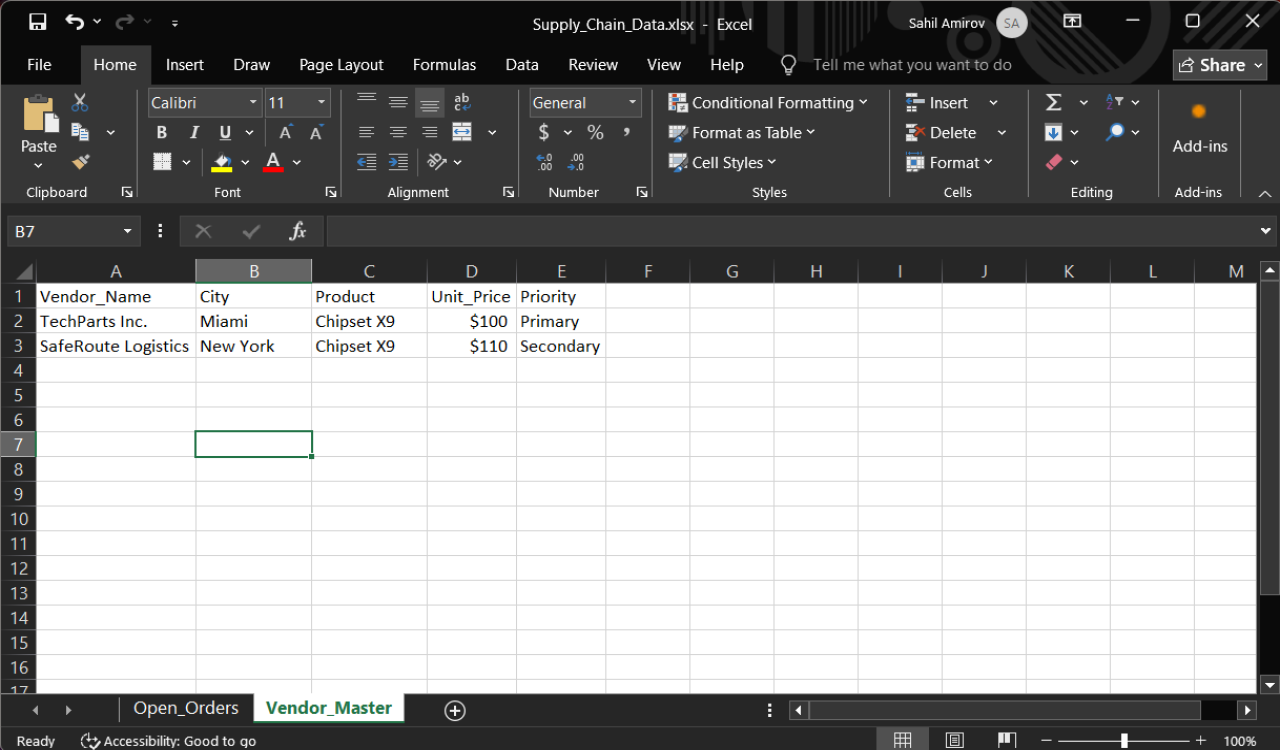Click the Merge & Center icon
1280x750 pixels.
coord(461,132)
